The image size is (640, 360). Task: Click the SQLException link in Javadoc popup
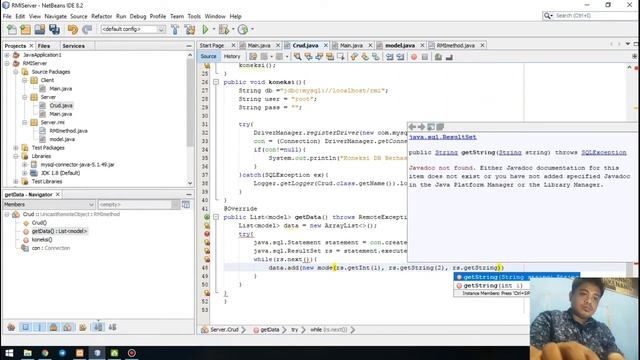pos(604,152)
